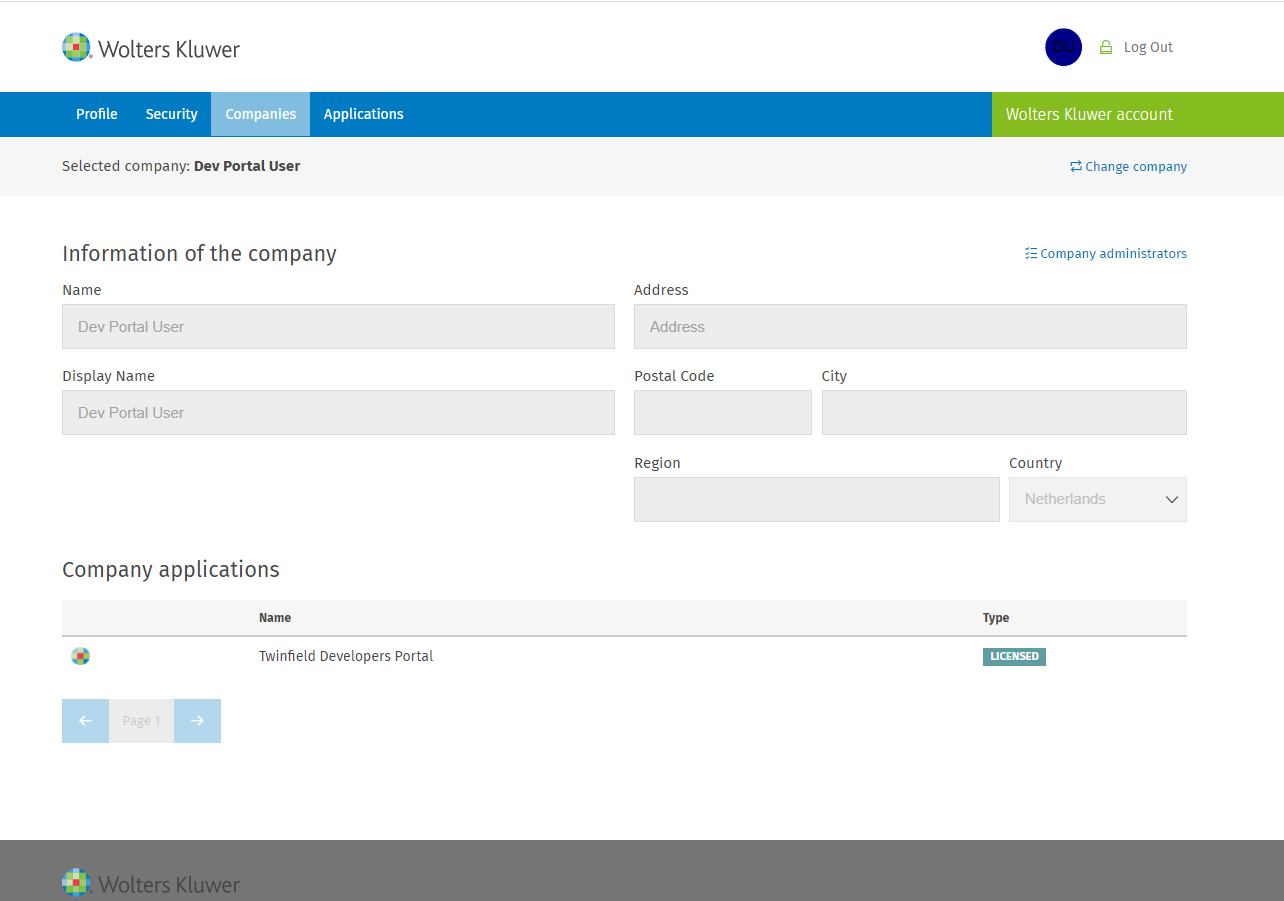This screenshot has height=901, width=1284.
Task: Click the Log Out padlock icon
Action: (x=1106, y=47)
